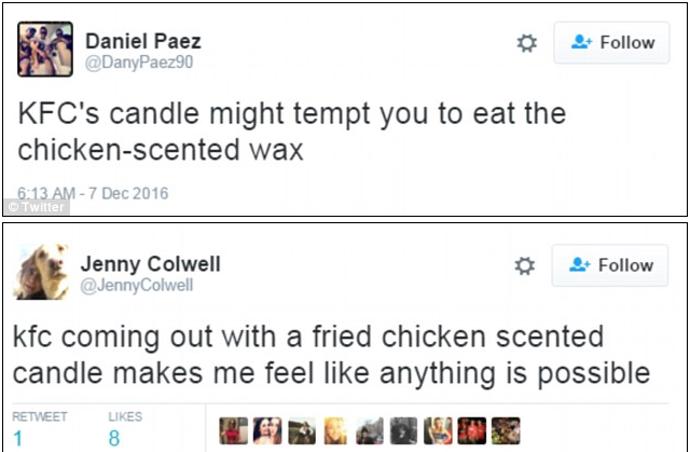Open gear settings on Daniel Paez's tweet

(526, 43)
